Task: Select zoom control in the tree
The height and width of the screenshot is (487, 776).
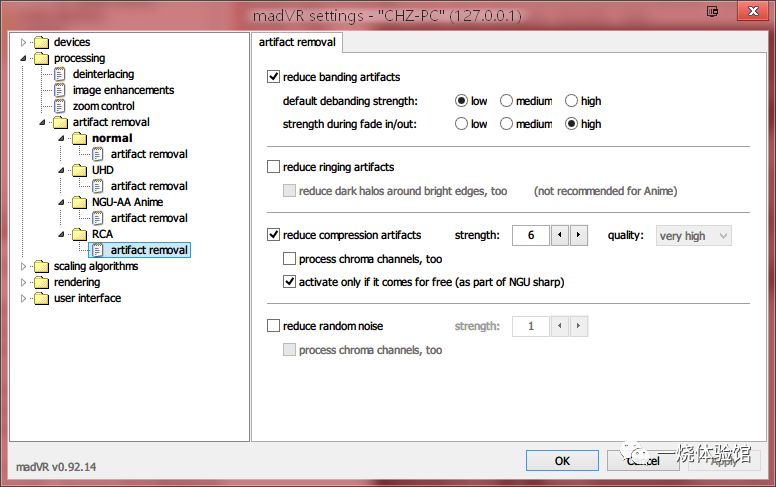Action: [x=103, y=106]
